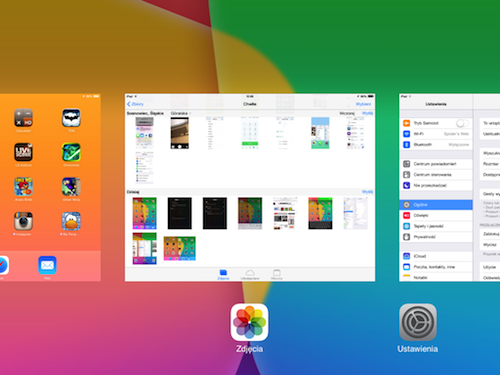Image resolution: width=500 pixels, height=375 pixels.
Task: Tap the Ogólne gear icon in Settings
Action: [x=406, y=205]
